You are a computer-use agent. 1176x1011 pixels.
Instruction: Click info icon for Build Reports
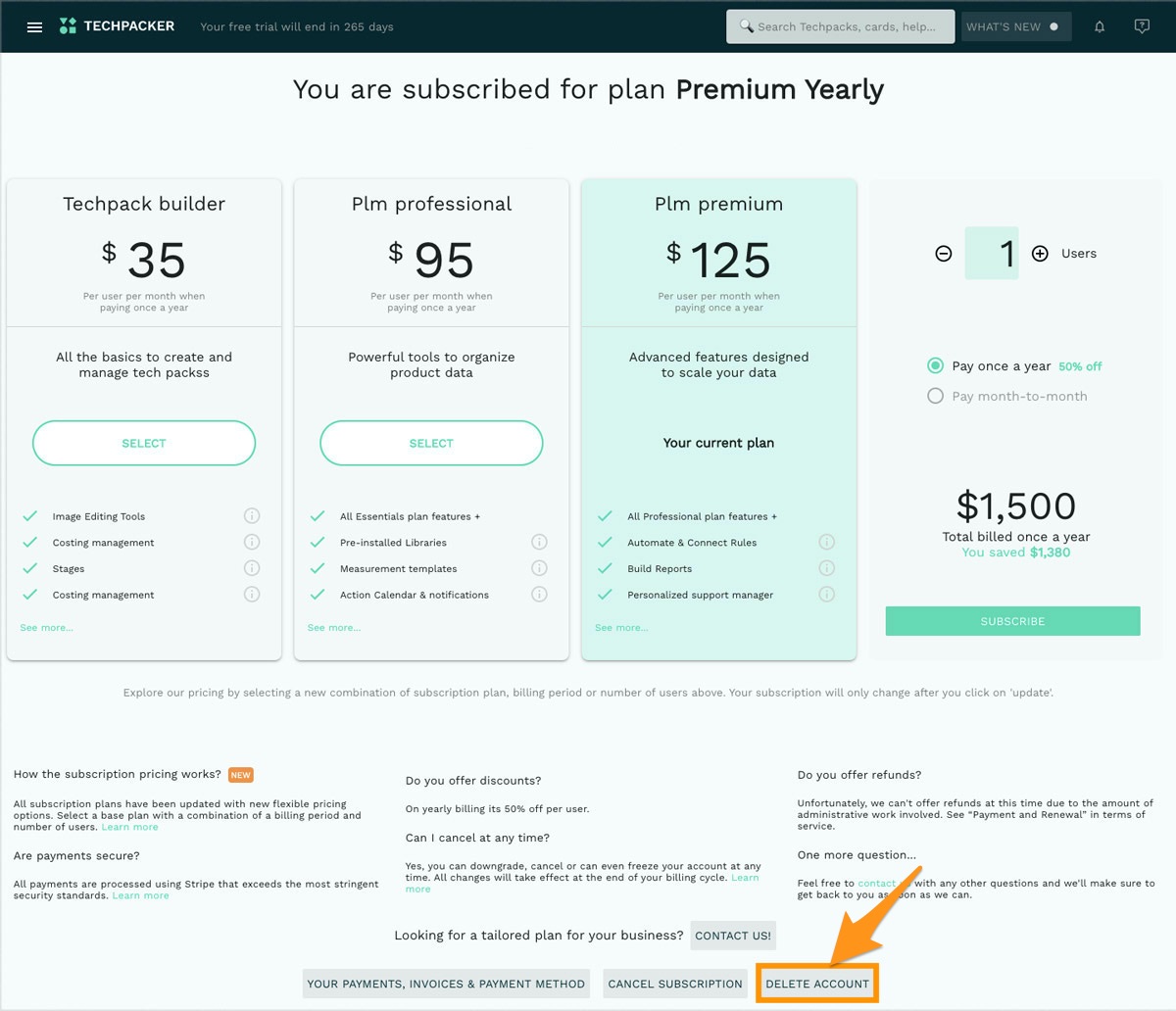tap(826, 568)
